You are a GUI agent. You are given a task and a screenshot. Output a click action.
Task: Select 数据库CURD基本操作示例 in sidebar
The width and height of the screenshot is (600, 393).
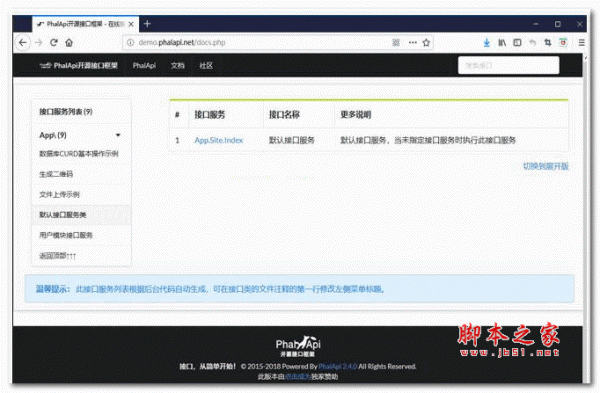[79, 154]
